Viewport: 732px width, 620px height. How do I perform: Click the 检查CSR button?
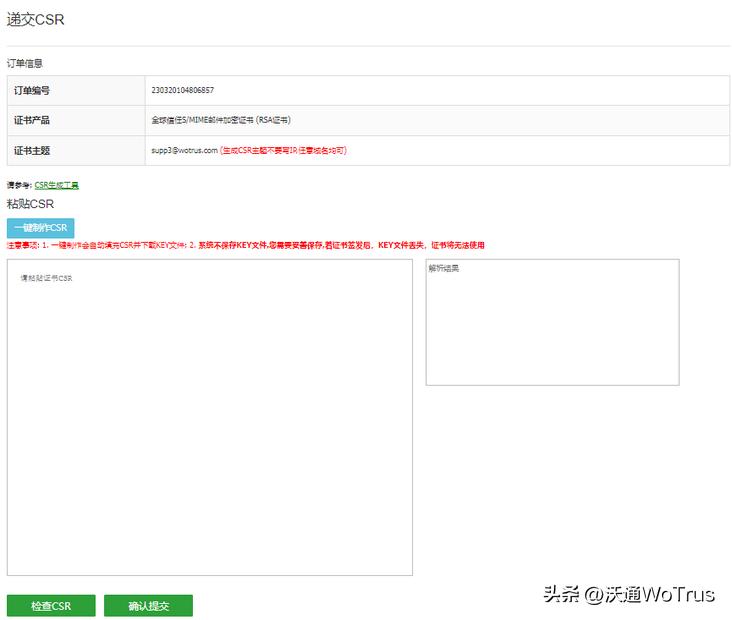(51, 606)
